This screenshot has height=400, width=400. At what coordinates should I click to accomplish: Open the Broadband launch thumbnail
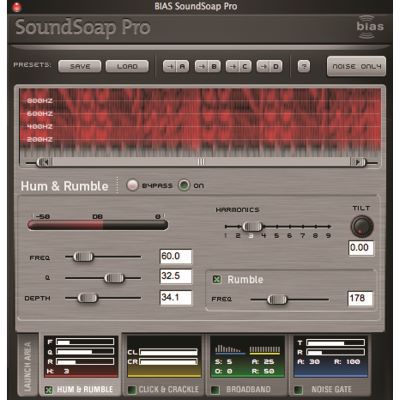click(247, 357)
